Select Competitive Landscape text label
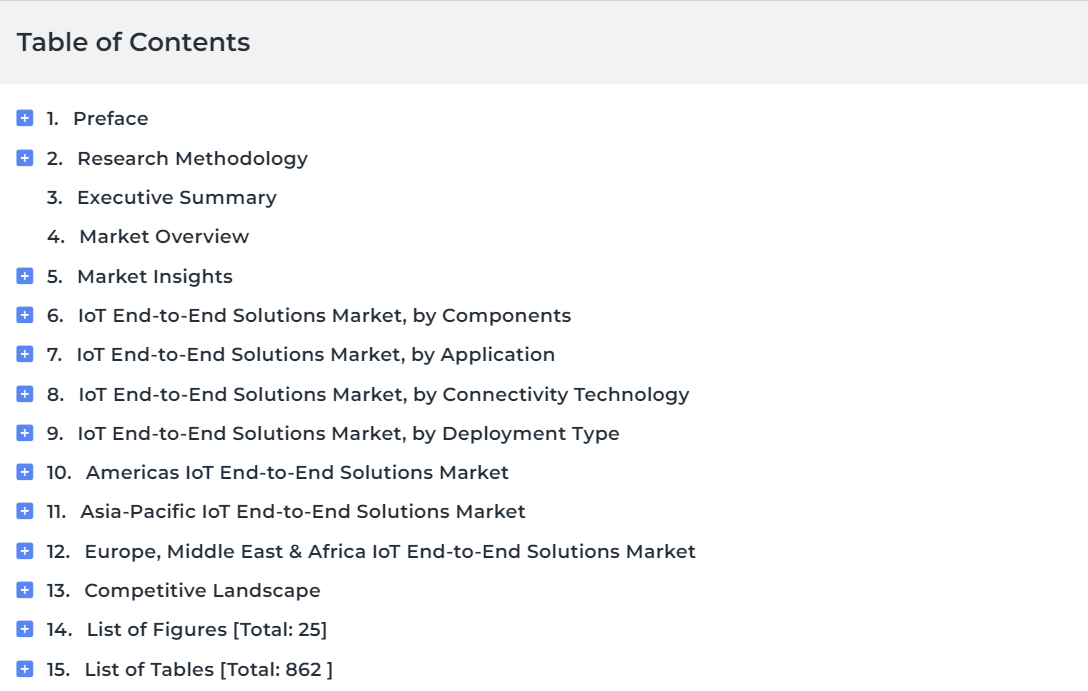The image size is (1088, 691). click(x=203, y=590)
